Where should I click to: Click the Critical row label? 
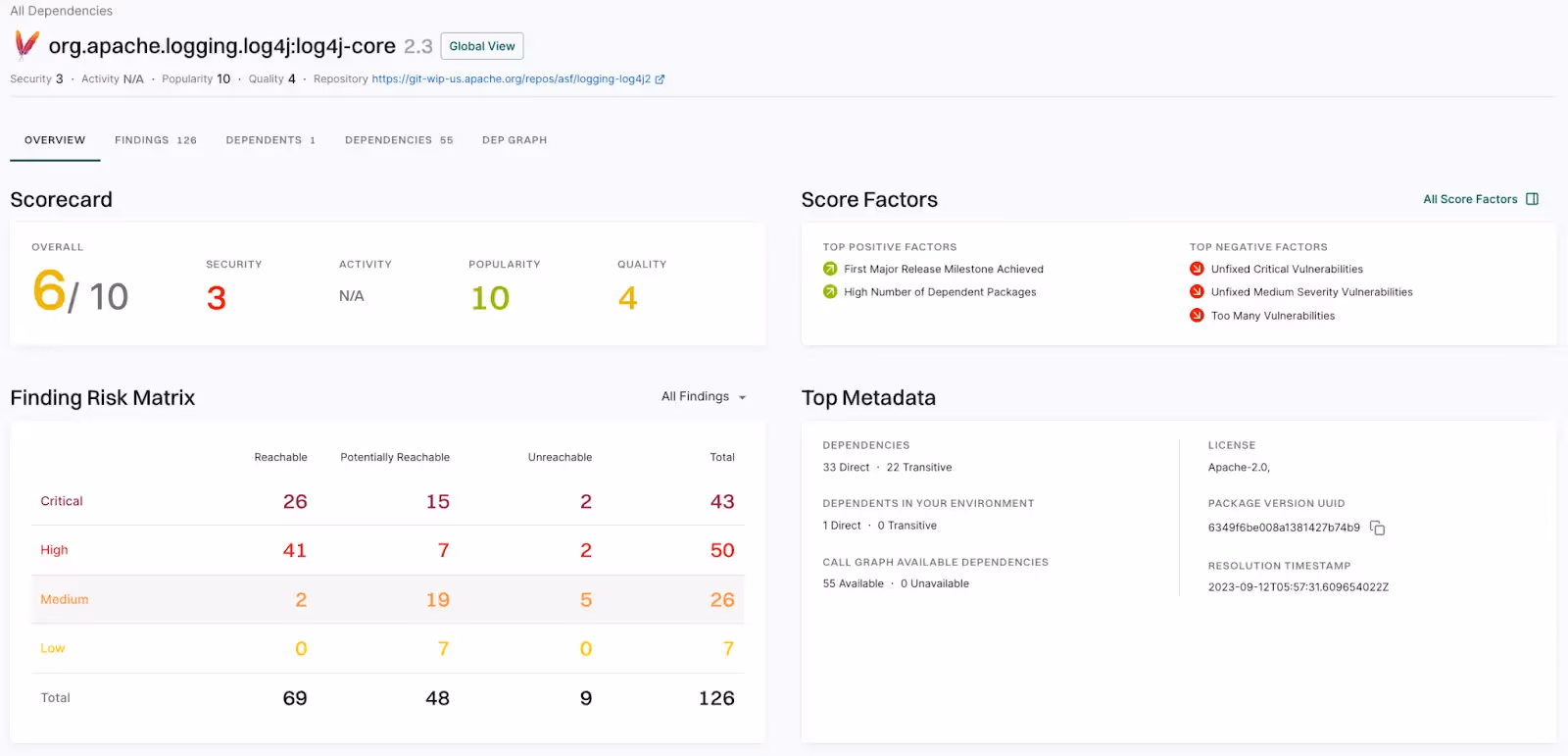pyautogui.click(x=62, y=501)
